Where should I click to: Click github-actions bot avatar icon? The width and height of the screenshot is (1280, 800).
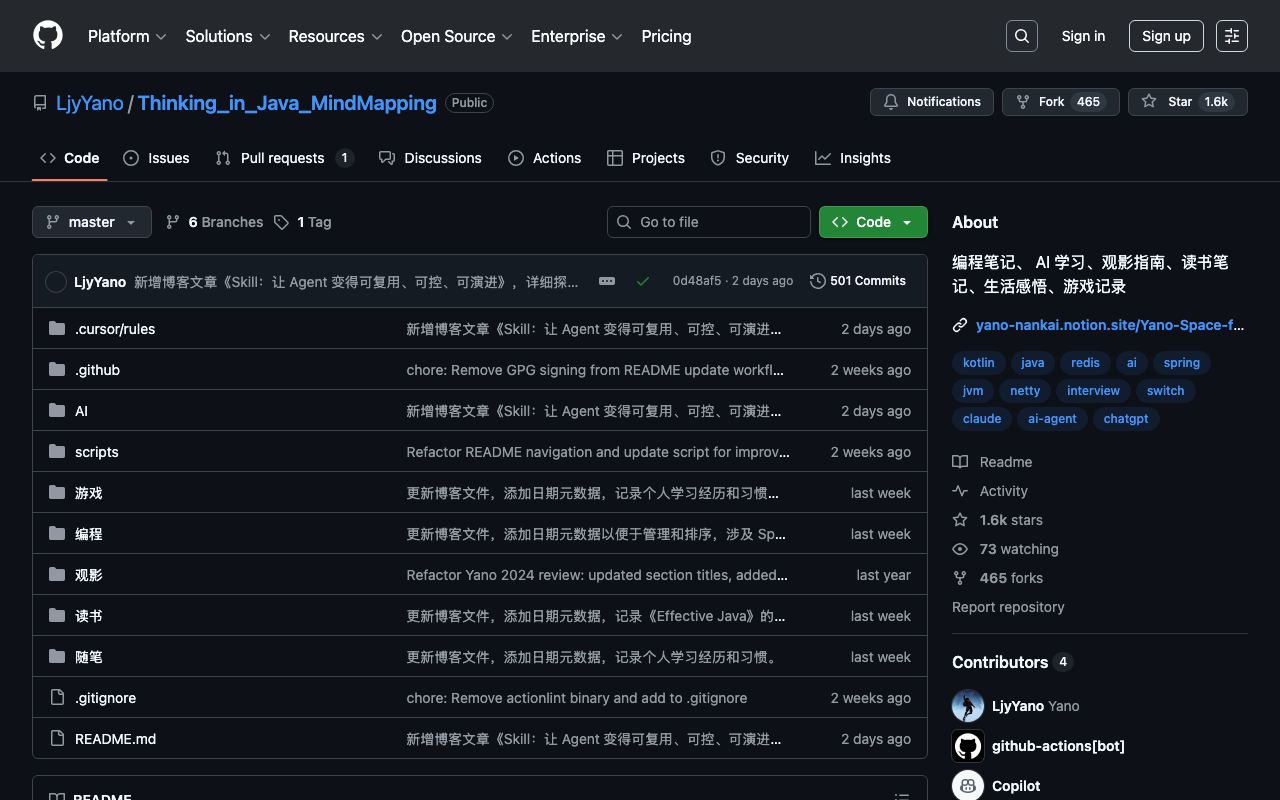click(968, 746)
